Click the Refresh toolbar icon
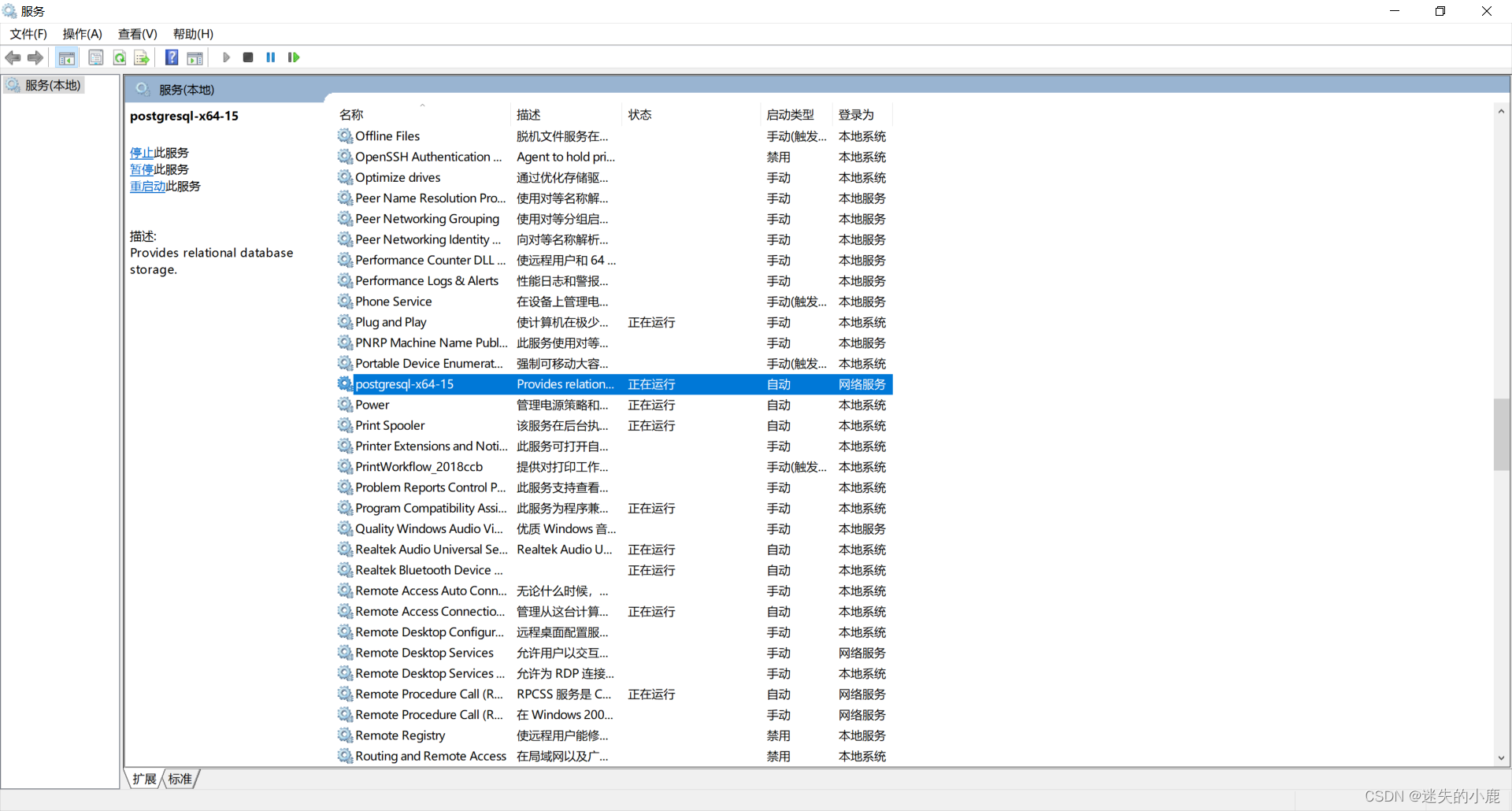Viewport: 1512px width, 811px height. 120,57
